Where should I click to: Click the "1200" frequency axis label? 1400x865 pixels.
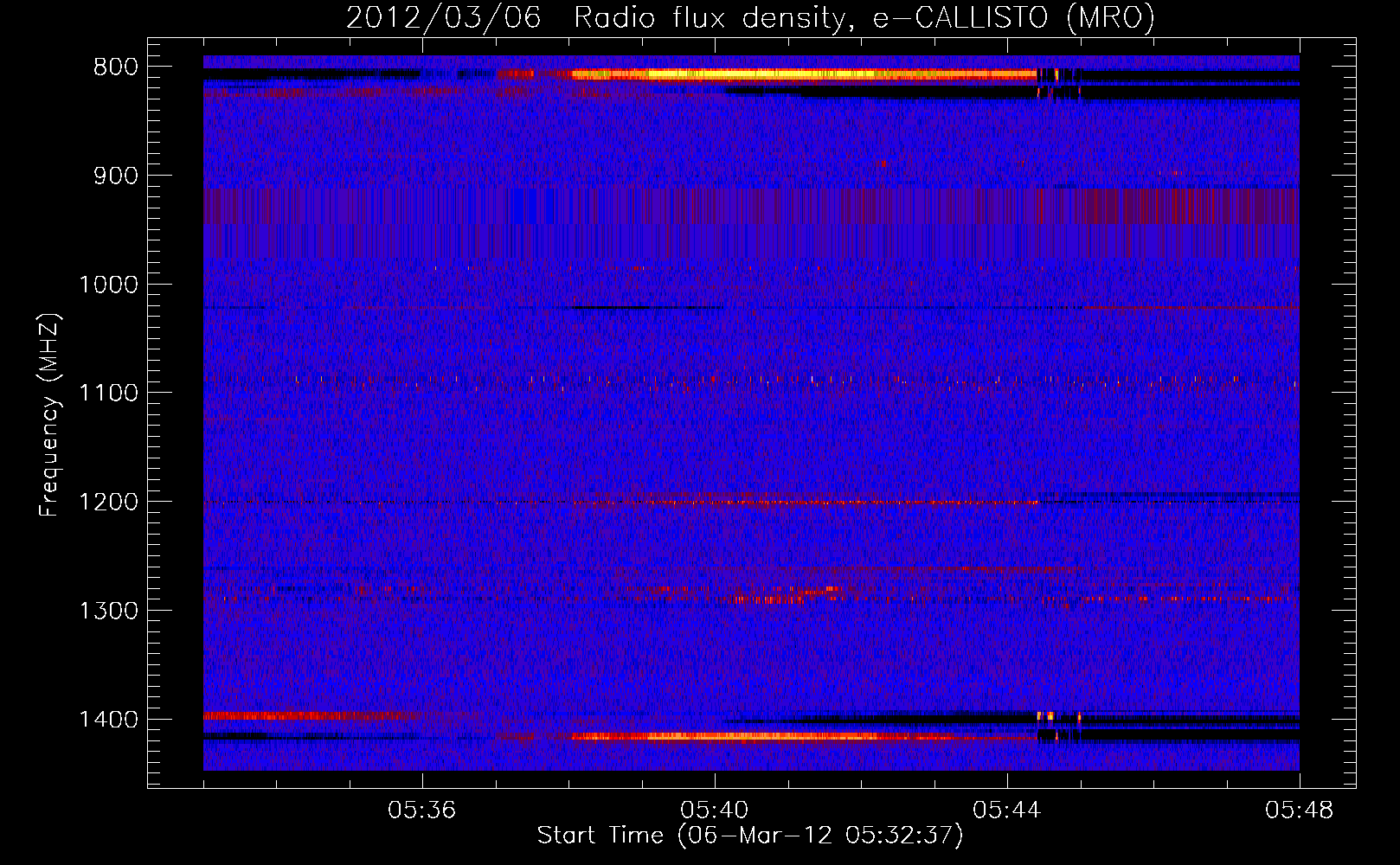(108, 503)
